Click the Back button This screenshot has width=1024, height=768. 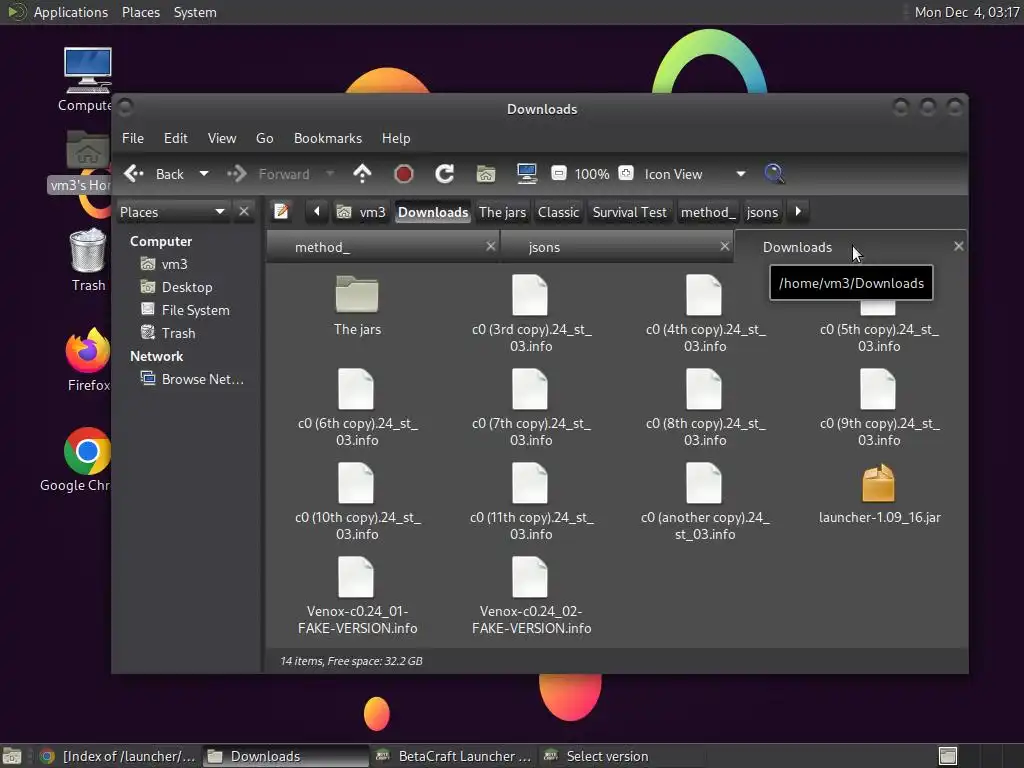[155, 174]
